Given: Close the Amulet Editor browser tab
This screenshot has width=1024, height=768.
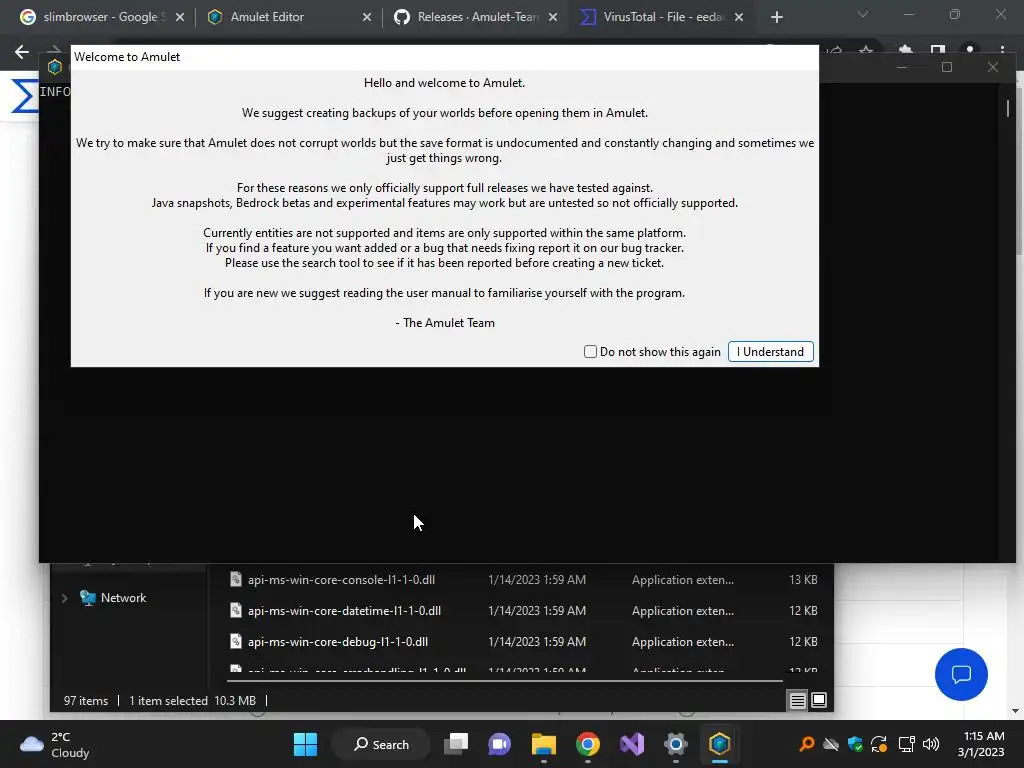Looking at the screenshot, I should (367, 17).
